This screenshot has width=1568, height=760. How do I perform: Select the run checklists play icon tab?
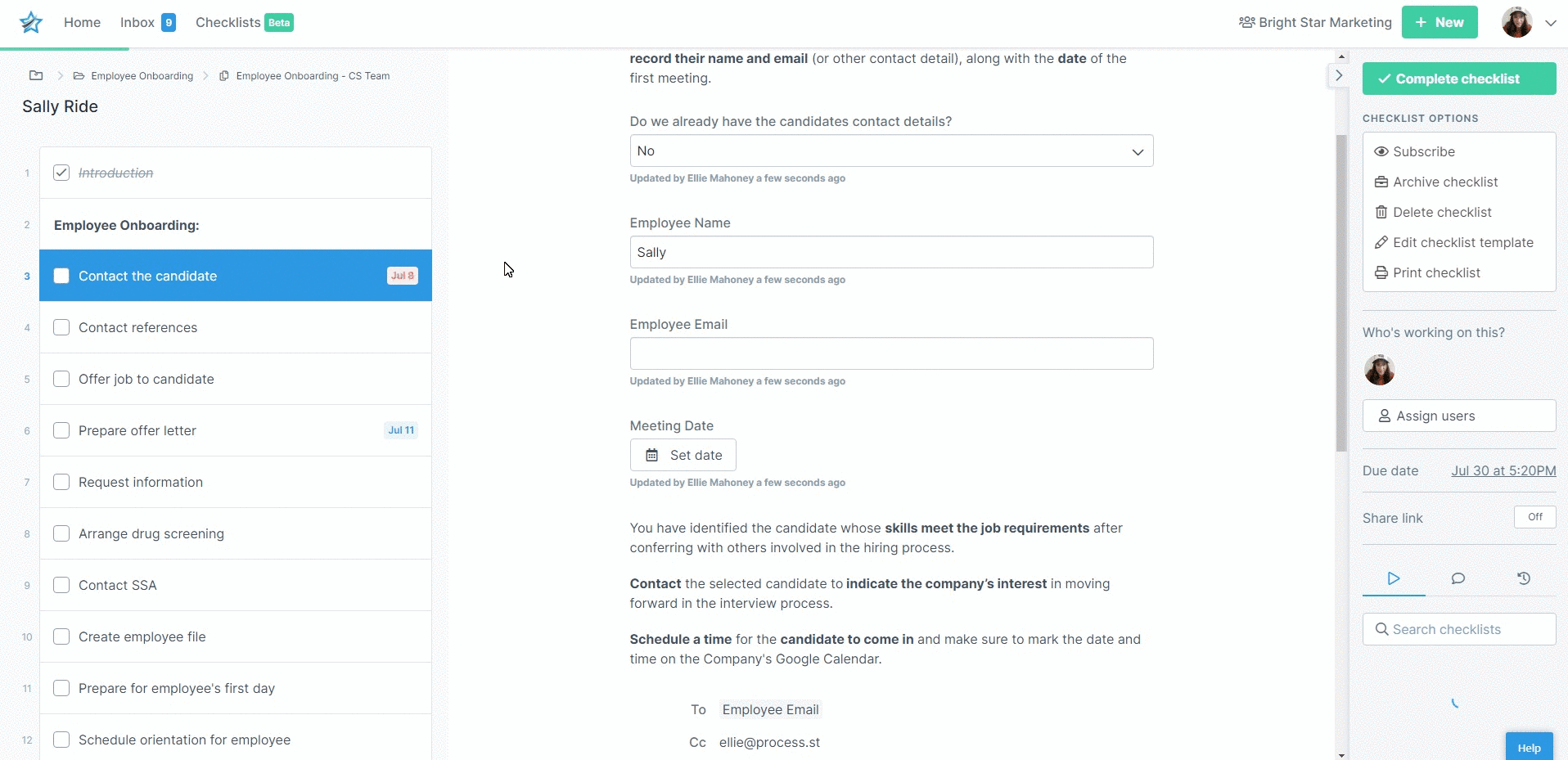pos(1394,578)
